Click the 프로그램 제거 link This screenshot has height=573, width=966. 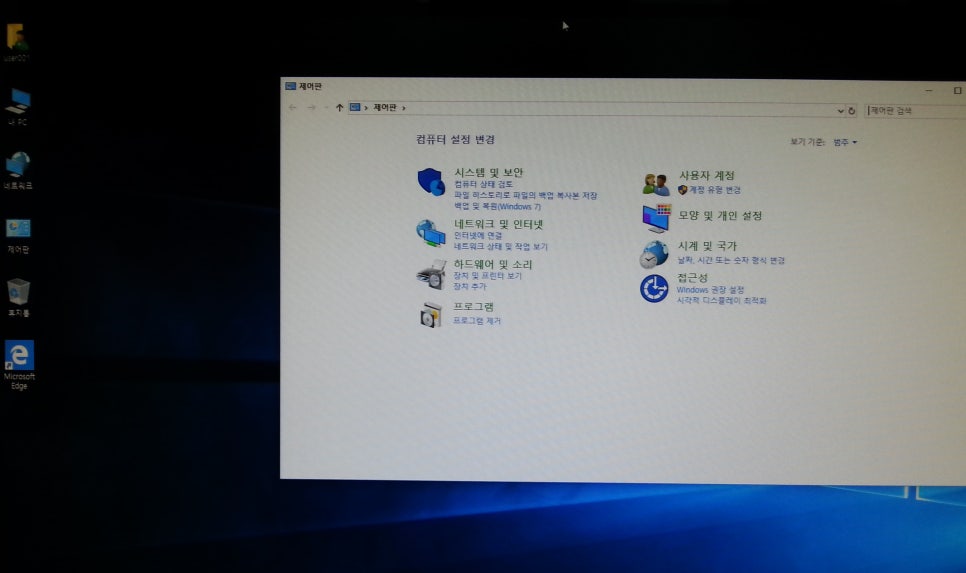coord(477,321)
